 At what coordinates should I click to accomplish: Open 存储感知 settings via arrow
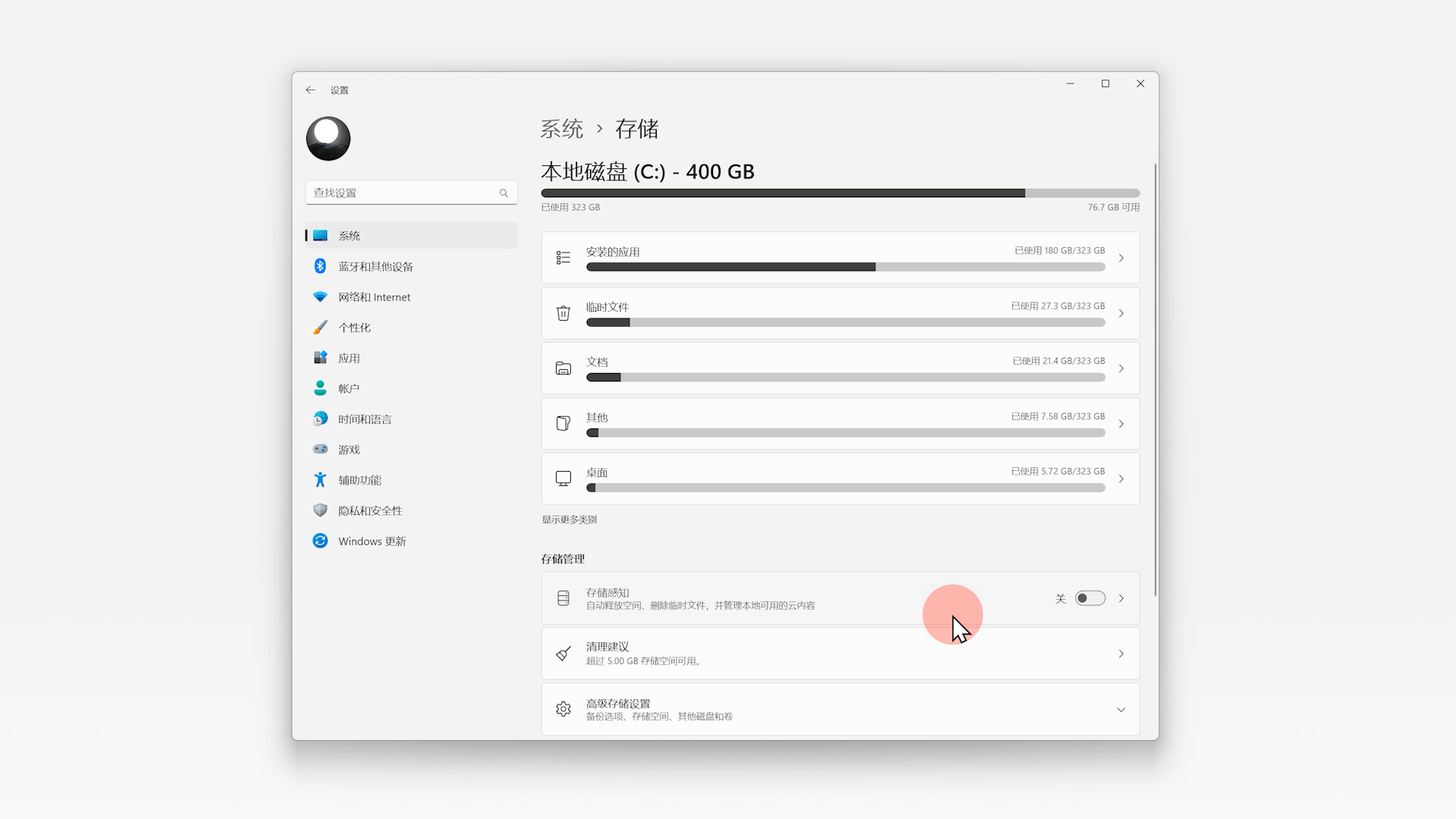pyautogui.click(x=1121, y=598)
